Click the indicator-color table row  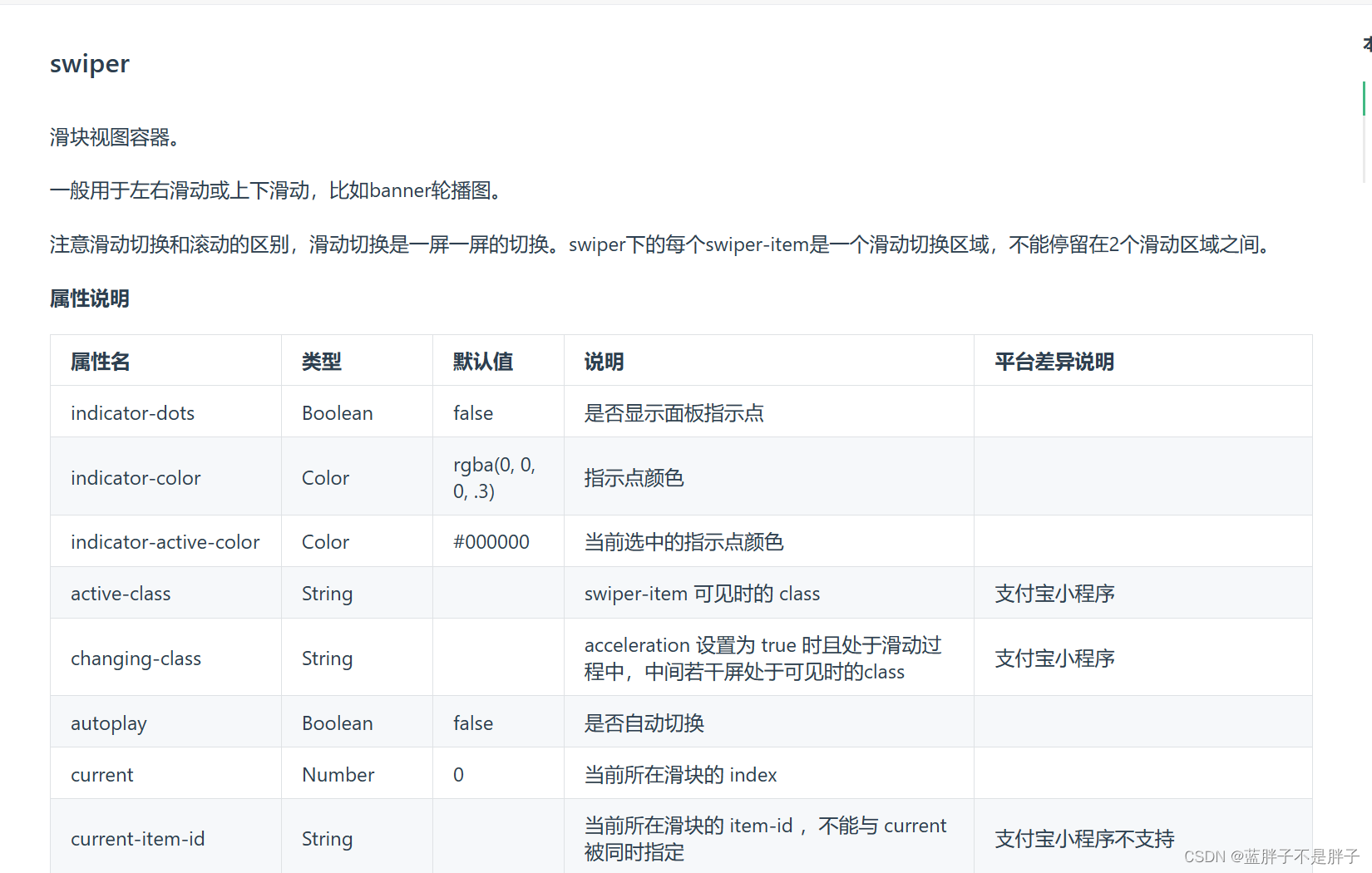click(136, 477)
